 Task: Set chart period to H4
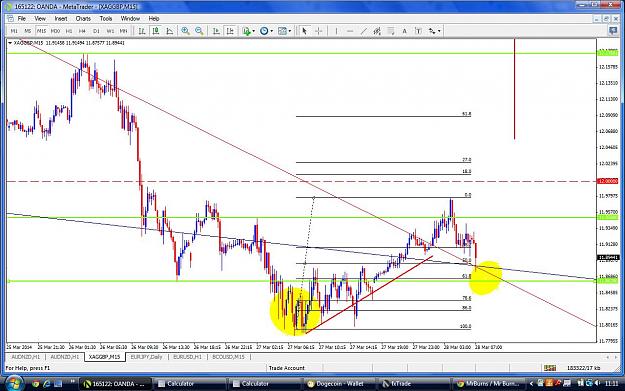tap(82, 31)
